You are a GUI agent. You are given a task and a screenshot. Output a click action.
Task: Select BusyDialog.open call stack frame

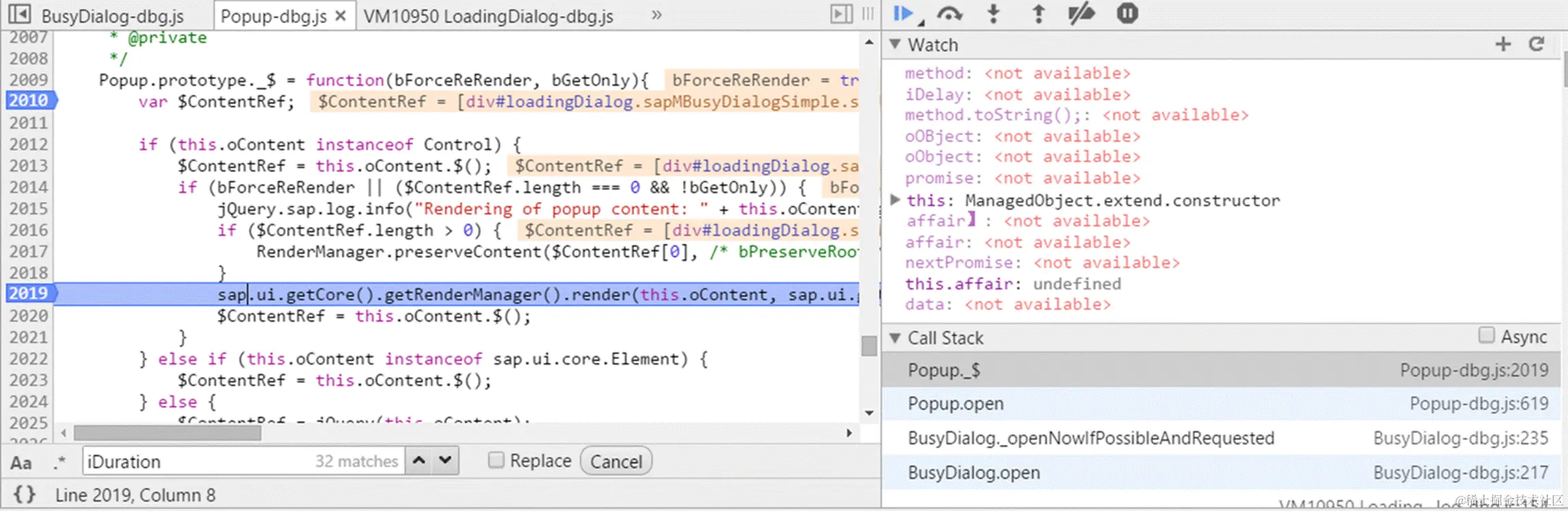pos(1221,472)
